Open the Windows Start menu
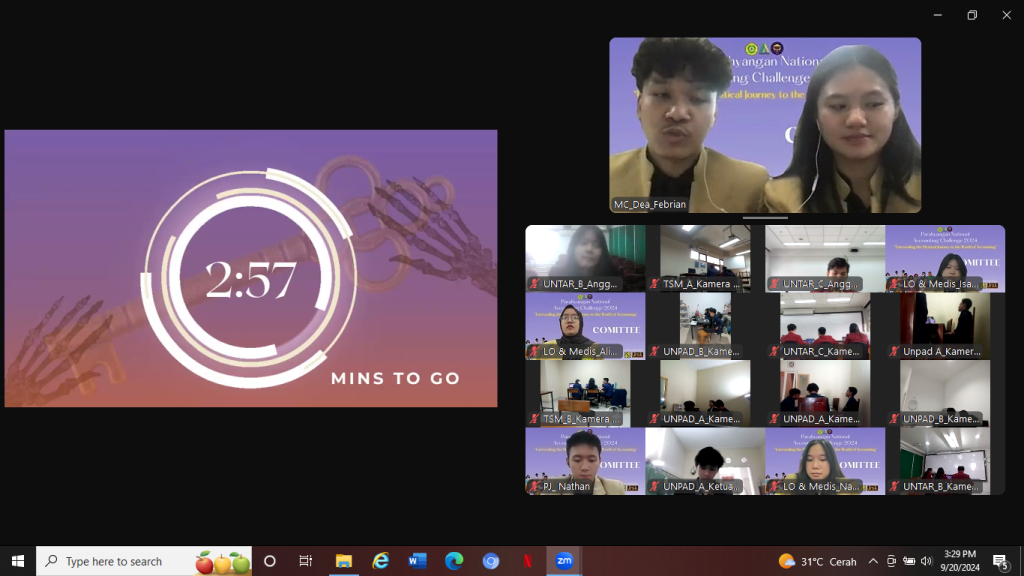Screen dimensions: 1024x576 pos(18,561)
